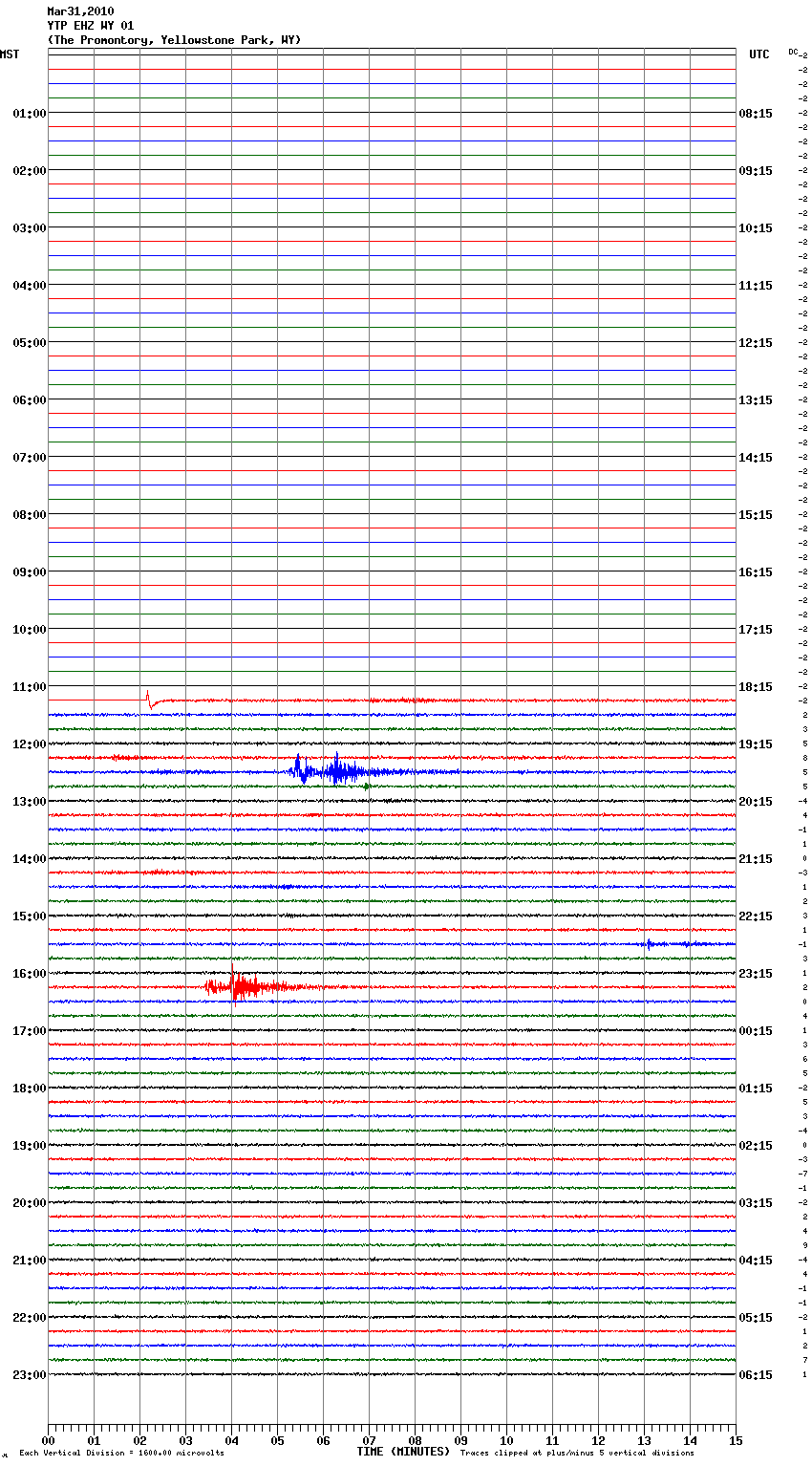Select minute tick 00 on bottom axis
The image size is (812, 1466).
[48, 1441]
